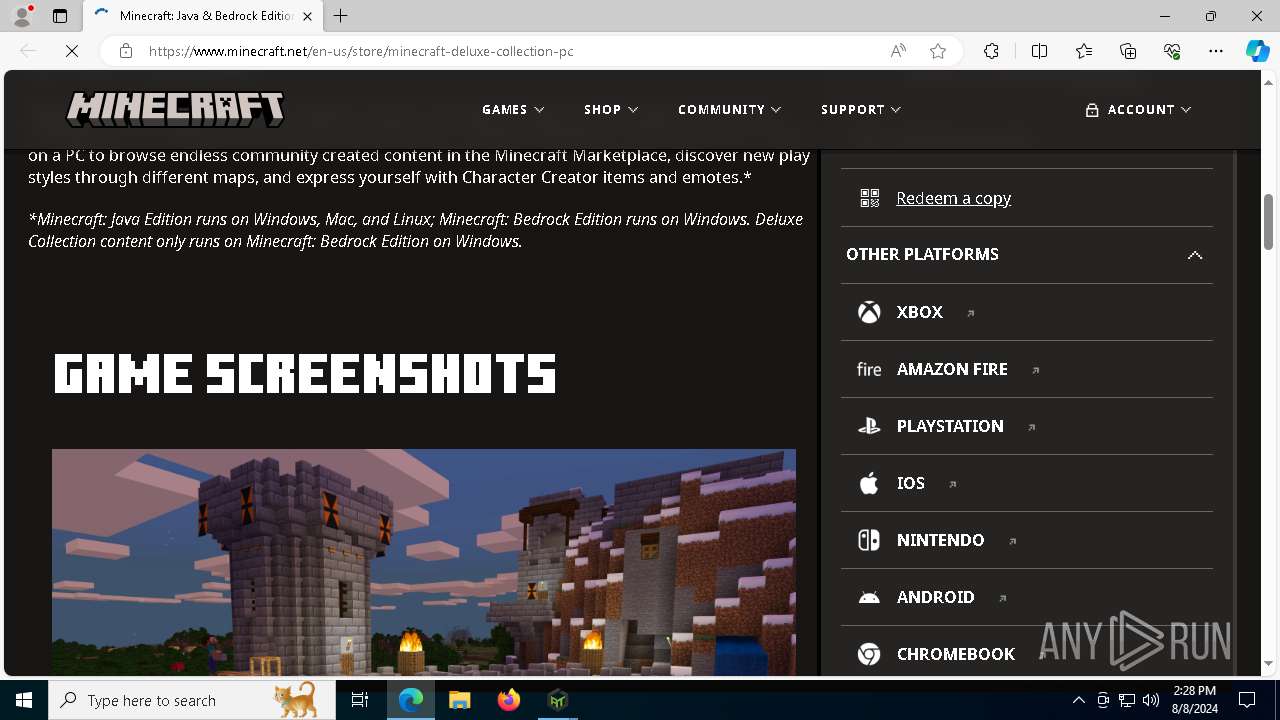Stop page loading with the X button
This screenshot has height=720, width=1280.
point(72,51)
